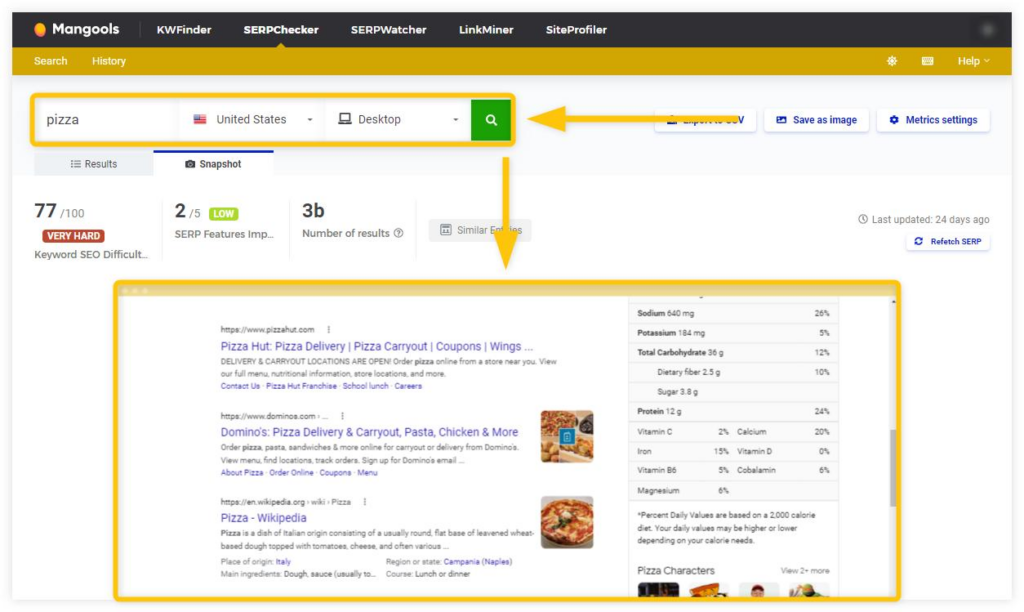Click the LOW SERP features badge

tap(223, 214)
